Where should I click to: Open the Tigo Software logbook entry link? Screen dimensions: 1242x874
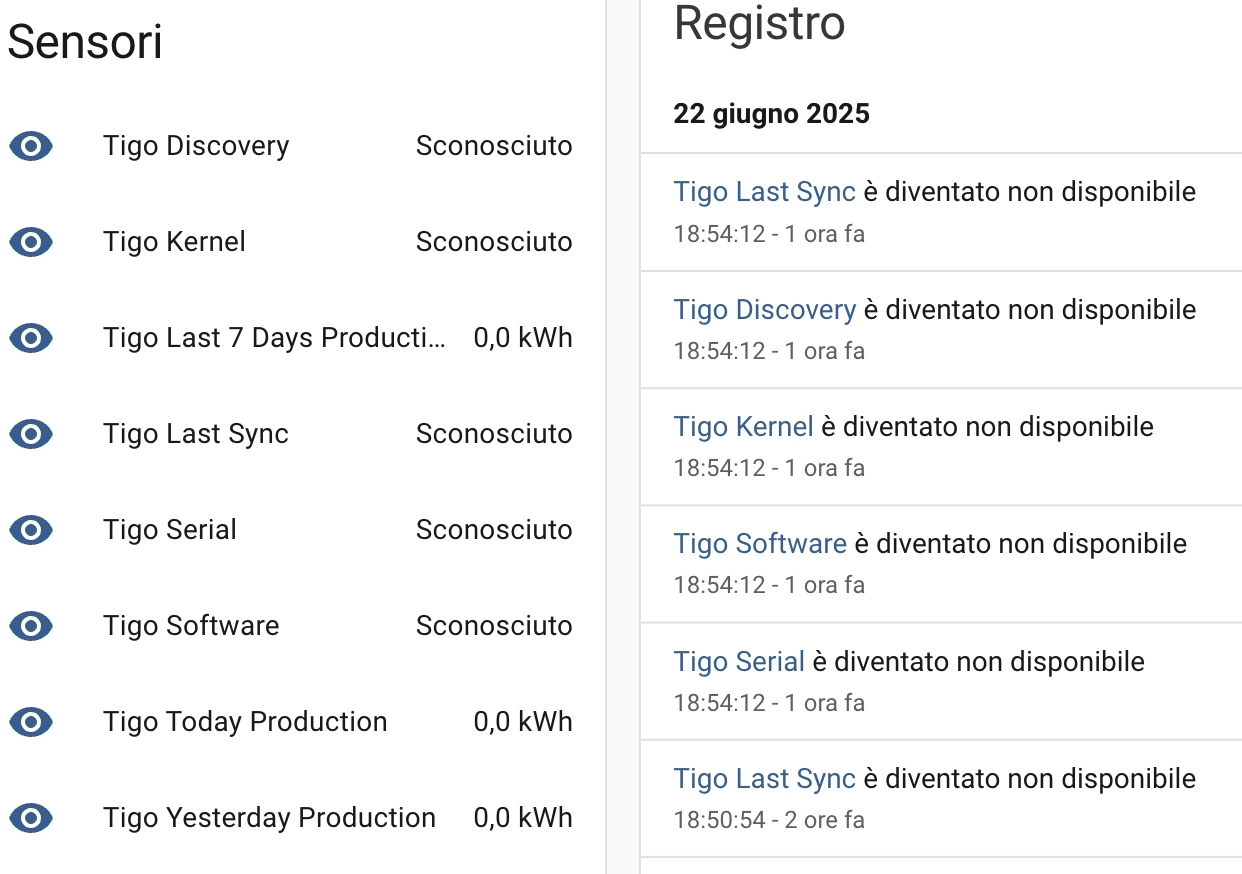tap(760, 543)
